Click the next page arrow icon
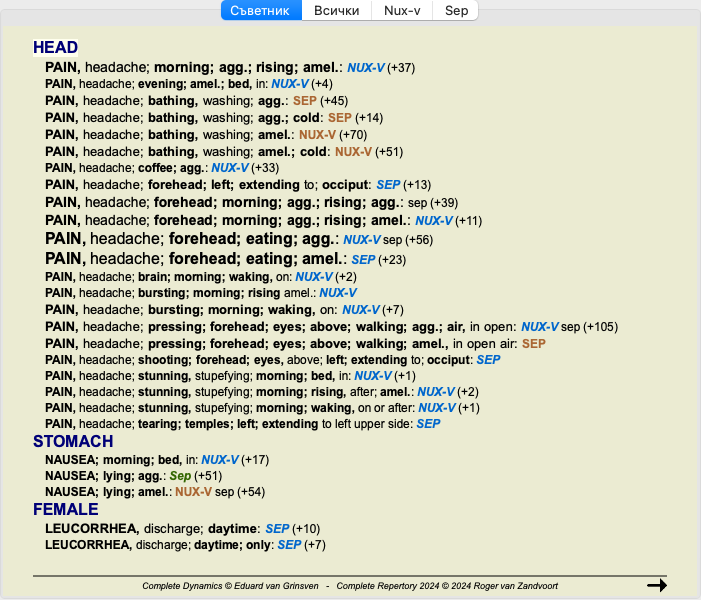The height and width of the screenshot is (600, 701). tap(656, 585)
